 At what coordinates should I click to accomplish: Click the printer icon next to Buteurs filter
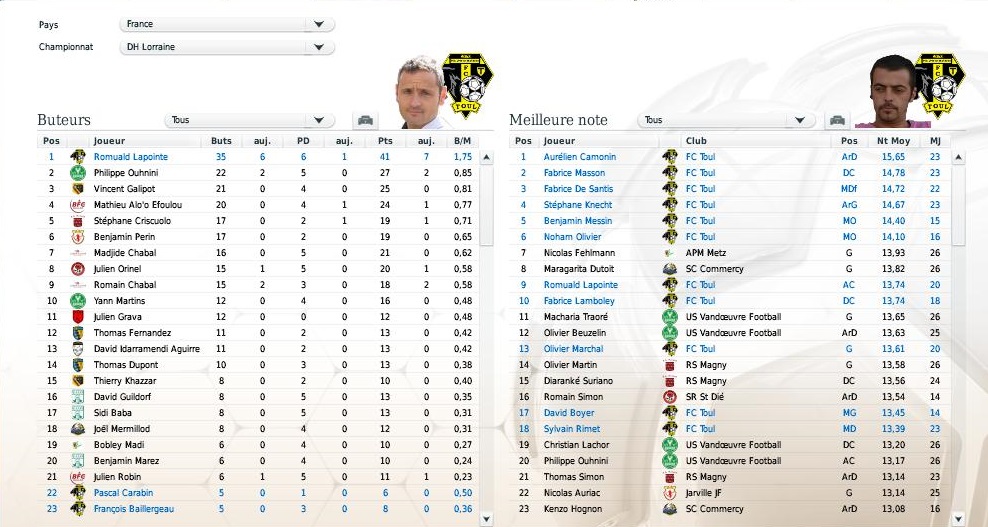365,120
